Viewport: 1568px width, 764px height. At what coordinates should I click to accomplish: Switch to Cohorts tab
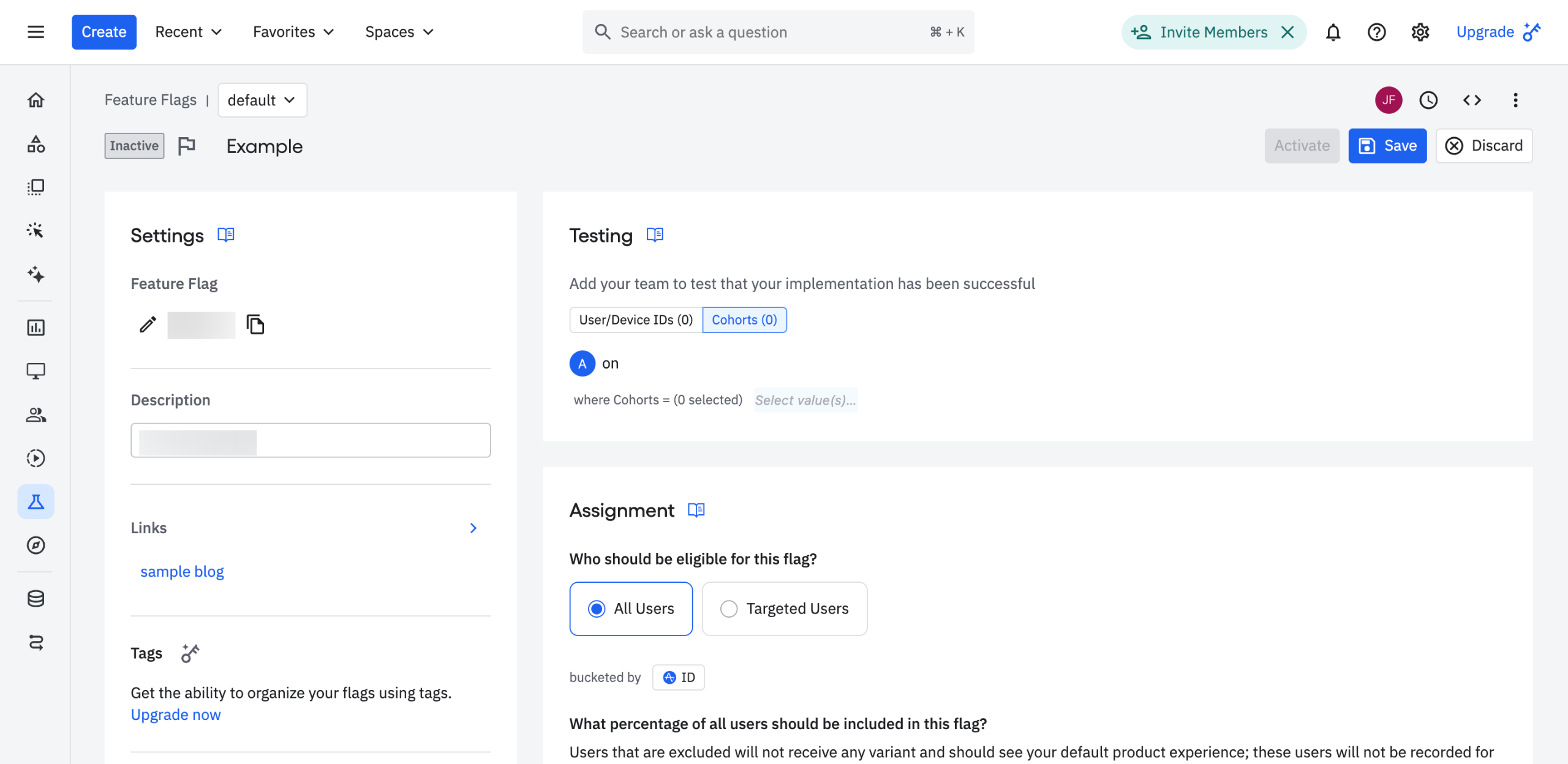[x=744, y=320]
